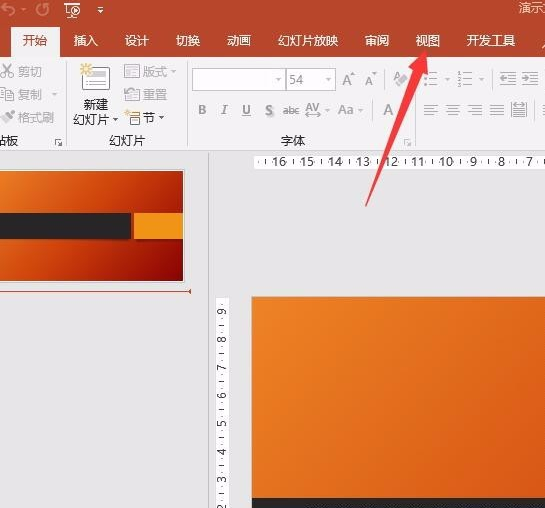Open the 插入 ribbon tab
This screenshot has width=545, height=508.
(86, 41)
